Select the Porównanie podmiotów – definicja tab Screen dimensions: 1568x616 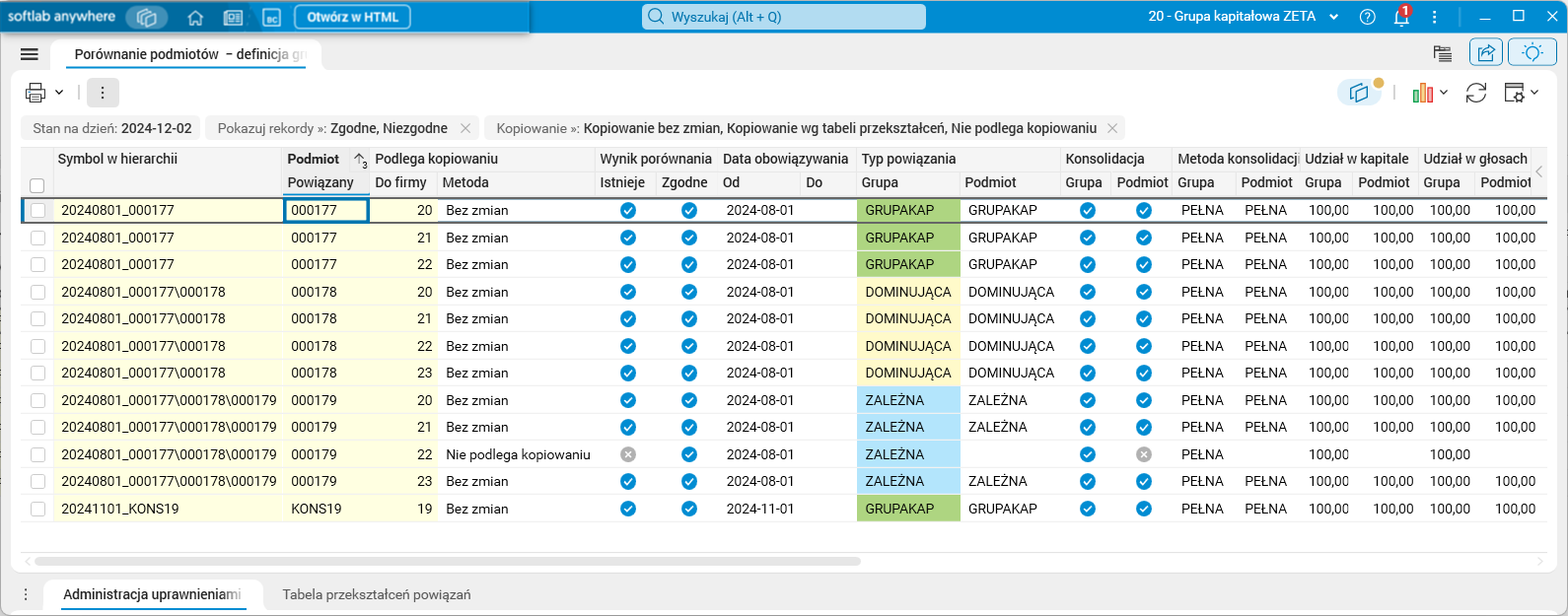186,55
